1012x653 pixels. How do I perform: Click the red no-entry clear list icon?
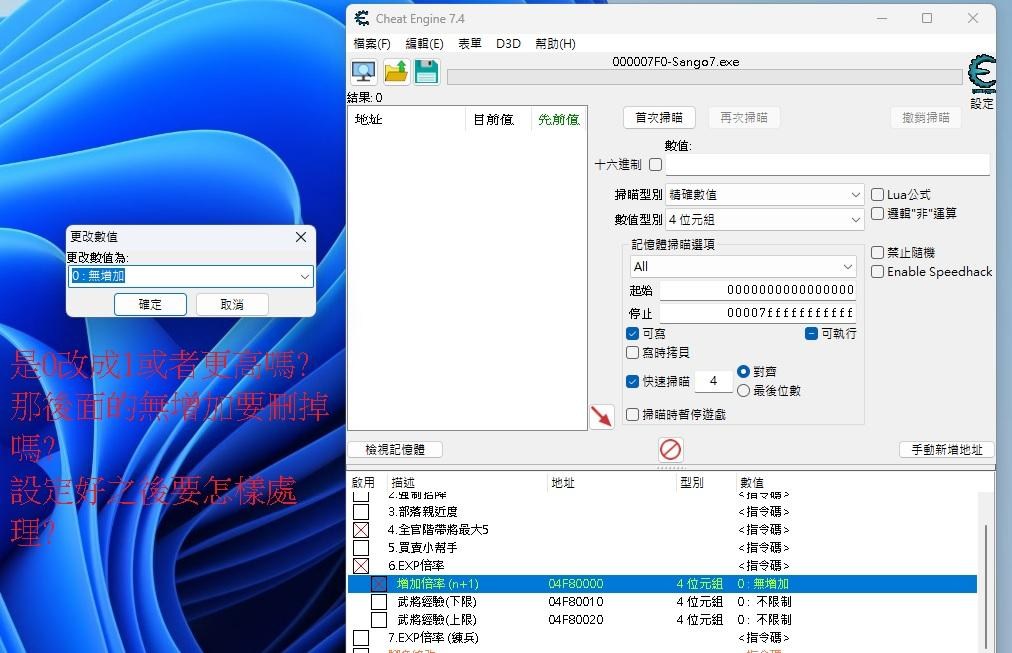pyautogui.click(x=671, y=449)
